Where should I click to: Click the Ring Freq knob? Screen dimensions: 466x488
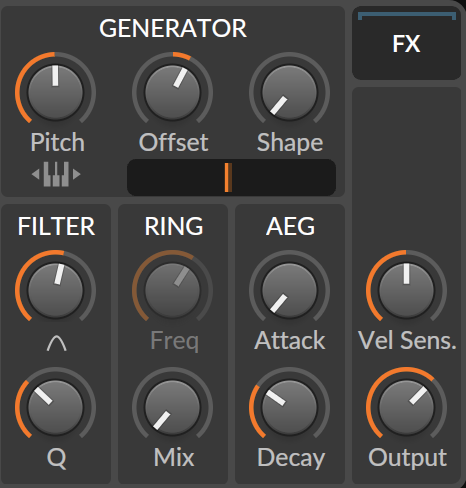(x=172, y=290)
